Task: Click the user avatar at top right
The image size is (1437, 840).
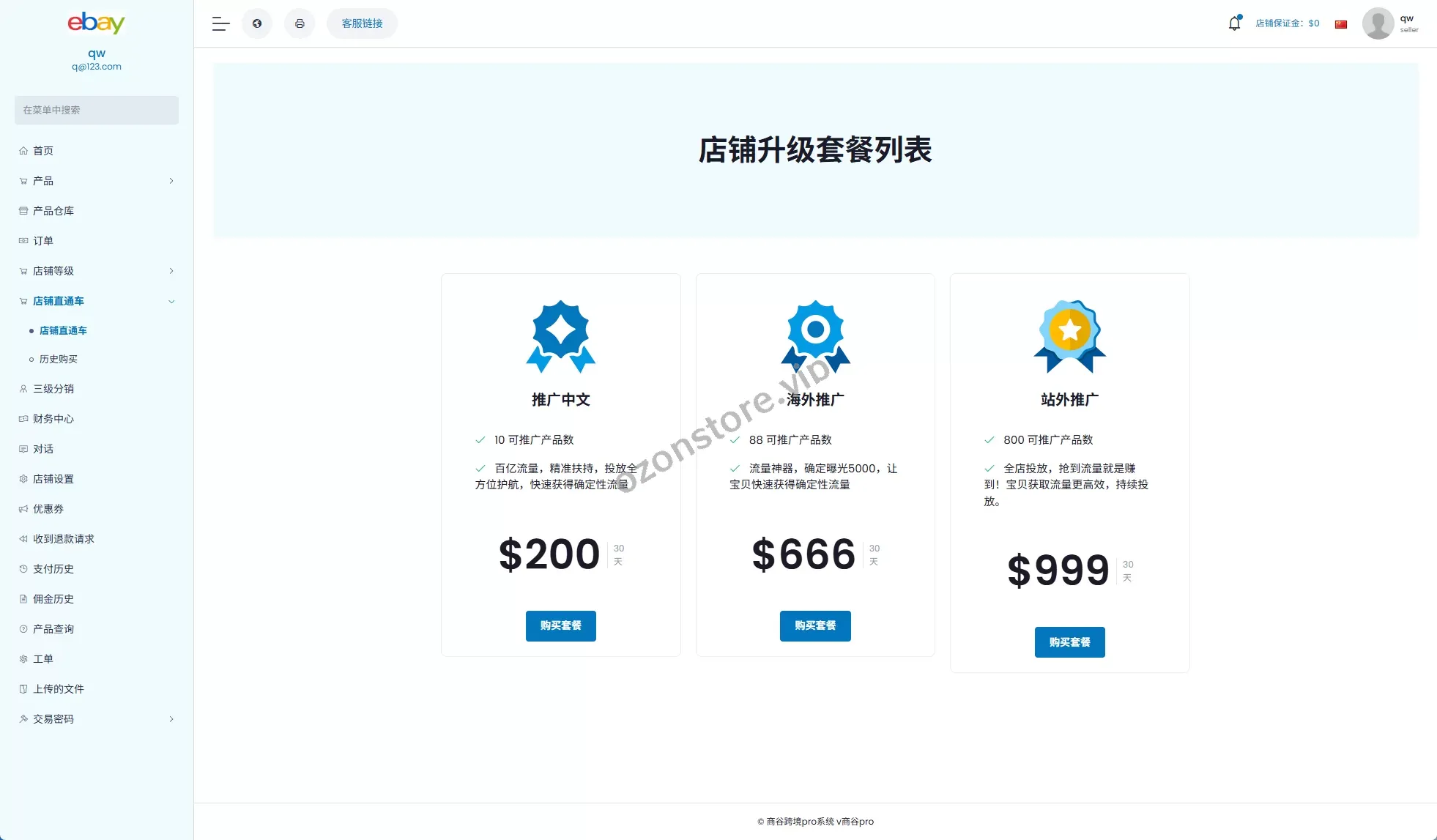Action: (x=1378, y=23)
